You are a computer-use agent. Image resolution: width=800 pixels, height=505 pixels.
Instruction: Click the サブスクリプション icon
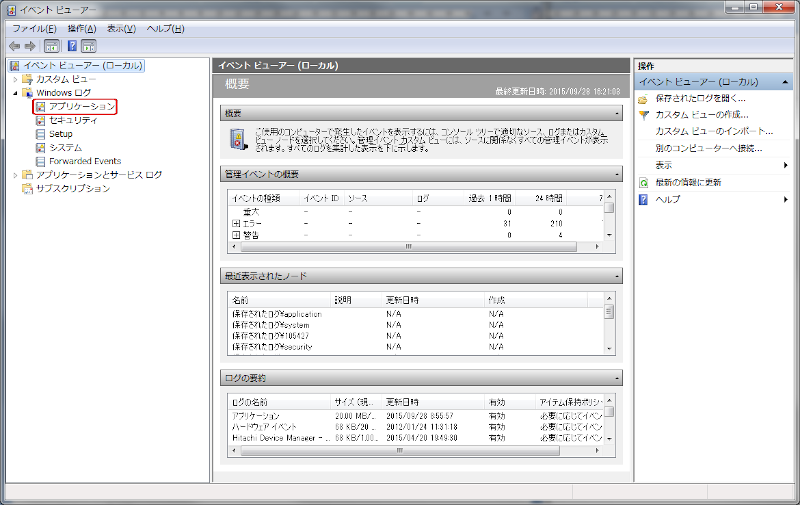pyautogui.click(x=28, y=189)
